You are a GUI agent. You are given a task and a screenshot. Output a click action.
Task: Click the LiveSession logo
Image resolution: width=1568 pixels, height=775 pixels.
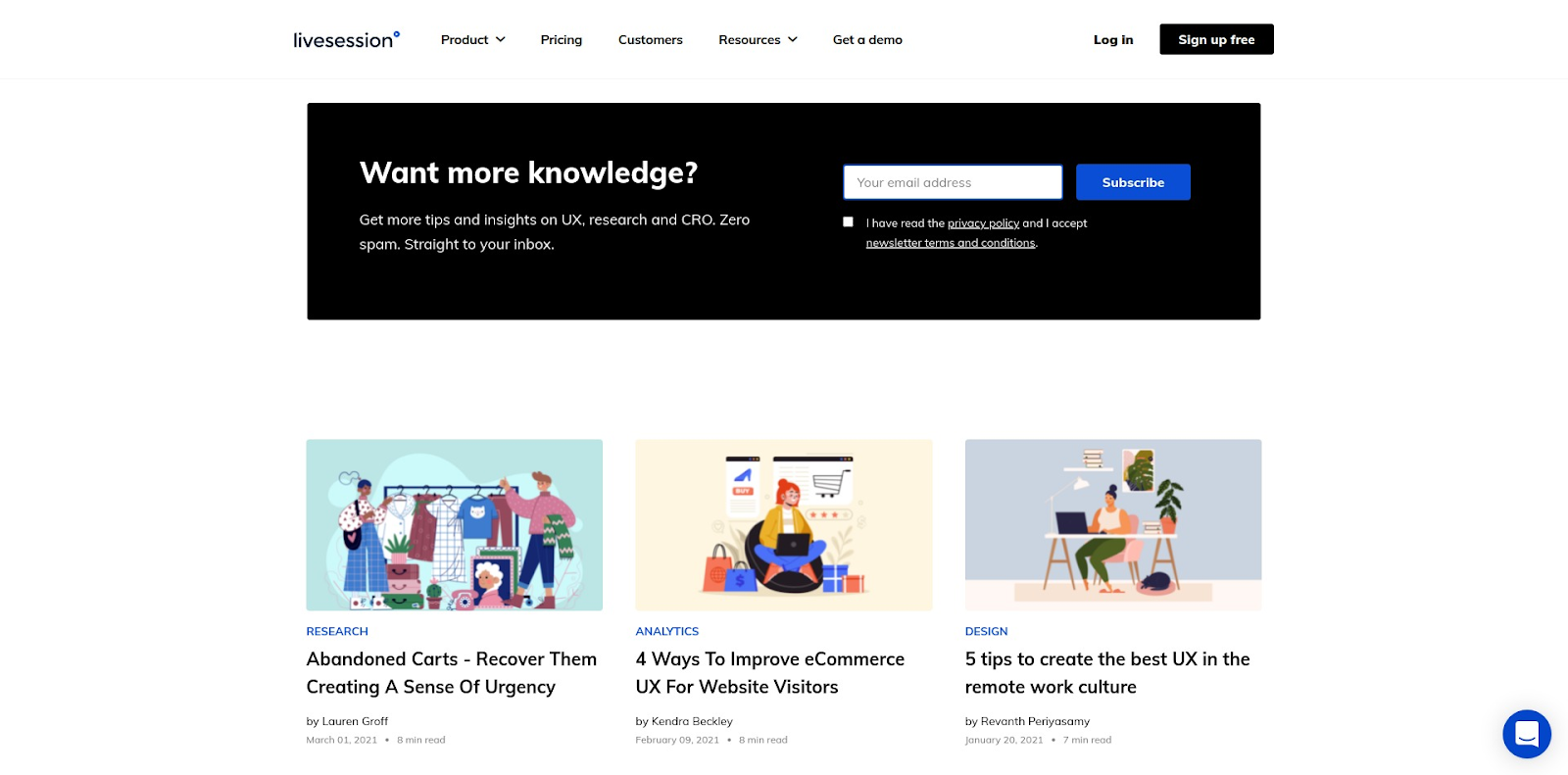(x=346, y=39)
